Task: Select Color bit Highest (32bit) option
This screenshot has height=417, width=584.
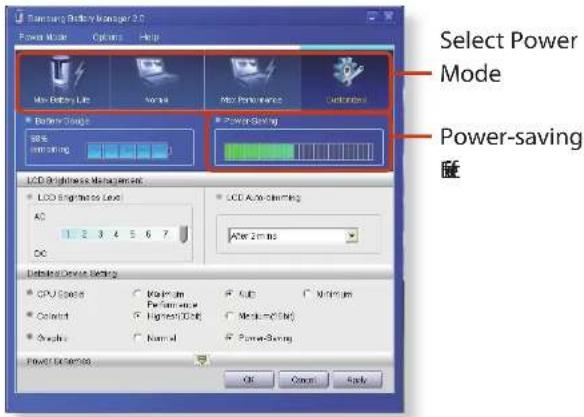Action: click(137, 316)
